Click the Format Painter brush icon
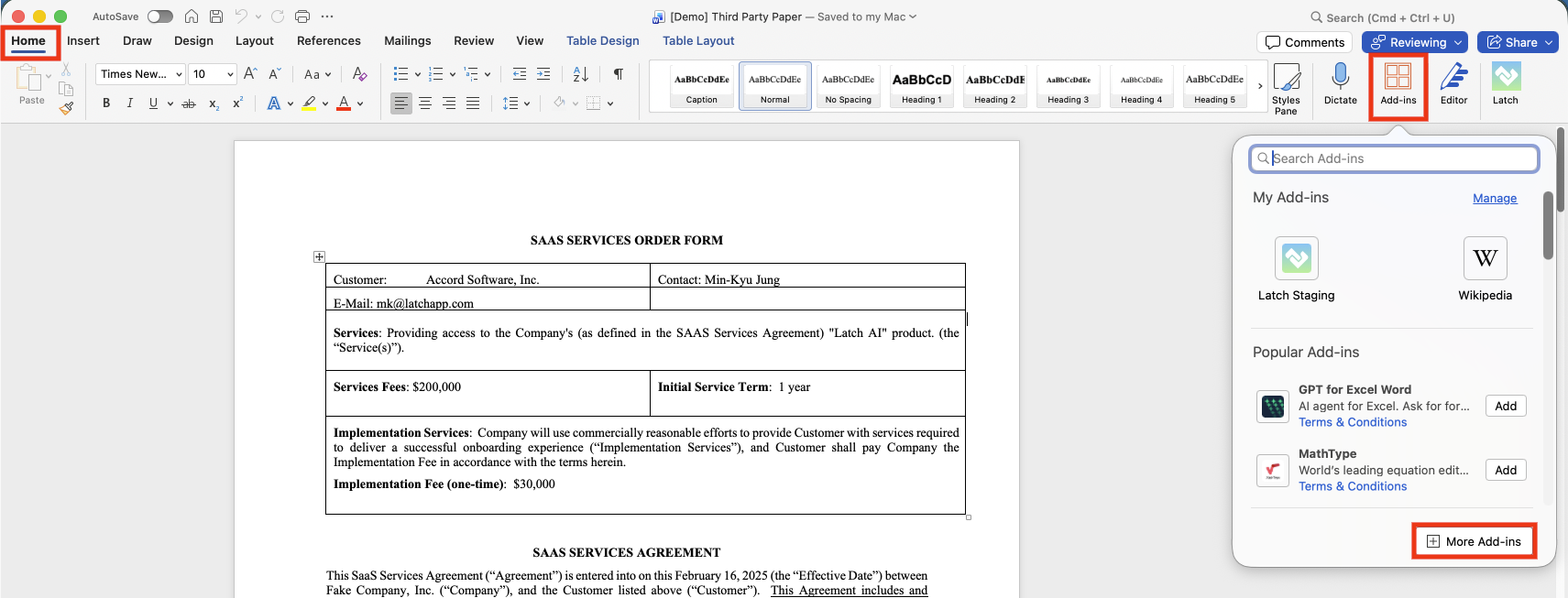Image resolution: width=1568 pixels, height=598 pixels. 66,107
